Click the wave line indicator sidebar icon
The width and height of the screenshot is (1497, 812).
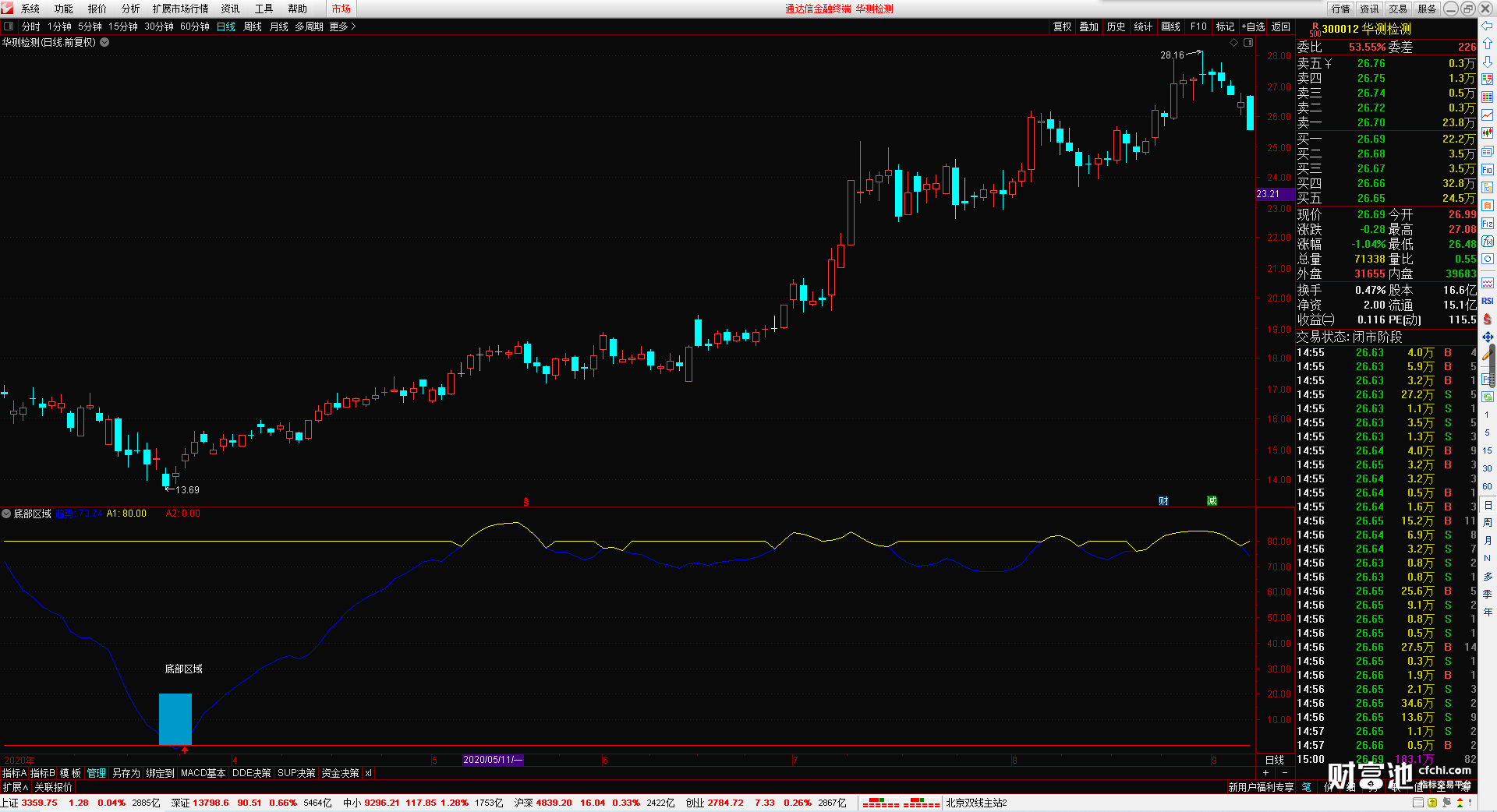(1488, 283)
